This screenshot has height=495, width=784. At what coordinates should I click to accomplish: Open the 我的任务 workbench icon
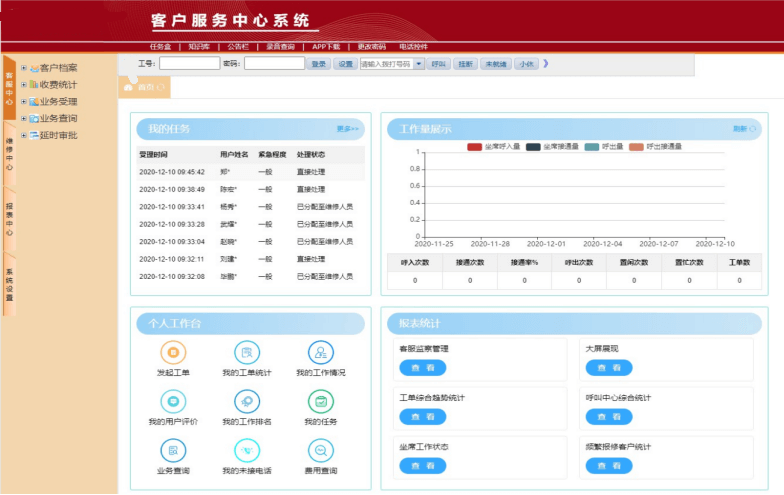tap(320, 402)
